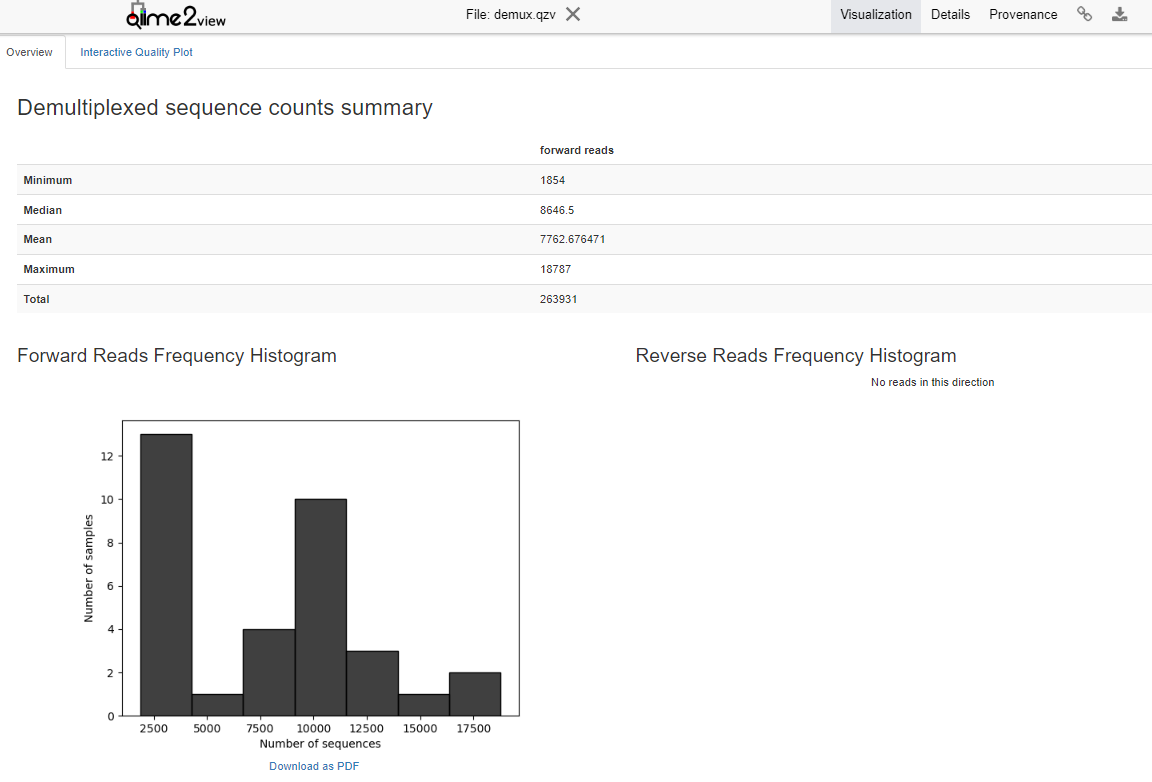This screenshot has width=1152, height=782.
Task: Download the histogram as PDF
Action: tap(314, 766)
